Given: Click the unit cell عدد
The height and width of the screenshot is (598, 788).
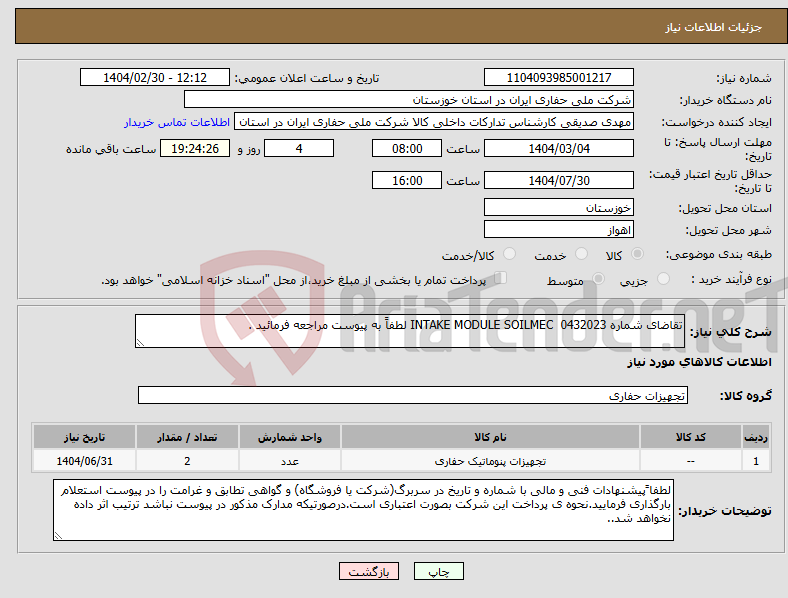Looking at the screenshot, I should point(290,461).
